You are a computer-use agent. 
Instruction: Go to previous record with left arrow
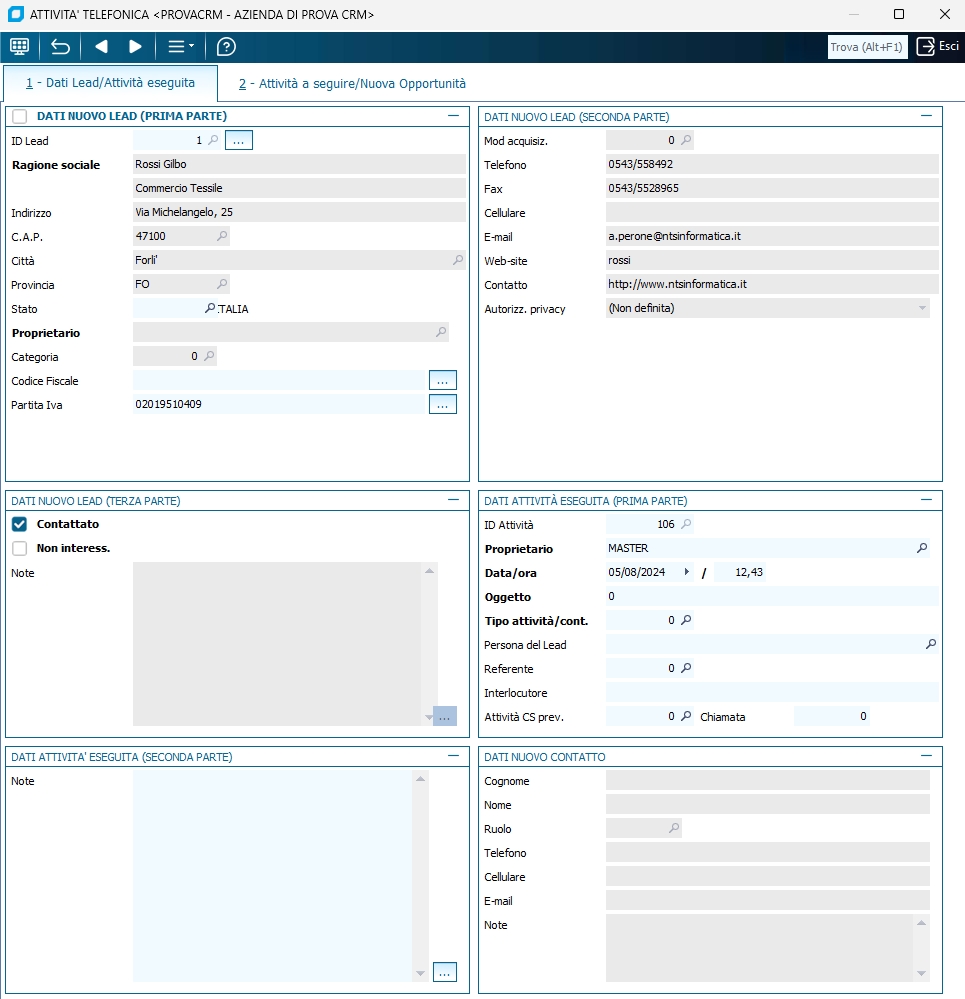pyautogui.click(x=100, y=47)
